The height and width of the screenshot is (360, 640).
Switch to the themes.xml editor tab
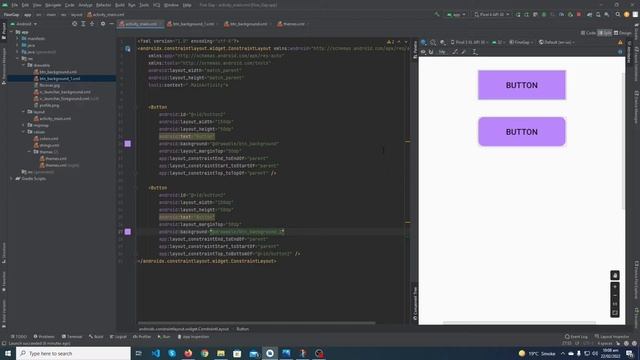(293, 24)
